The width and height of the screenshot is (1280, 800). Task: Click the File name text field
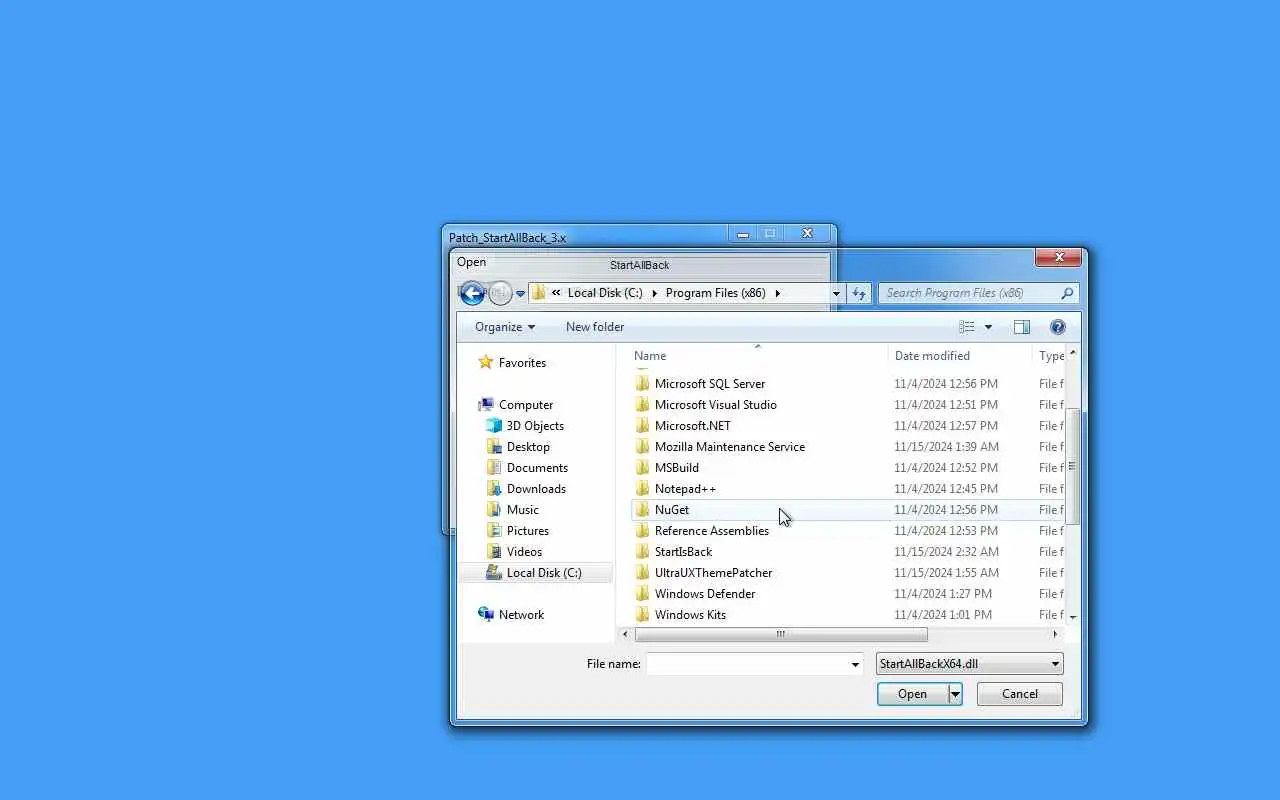pos(747,664)
